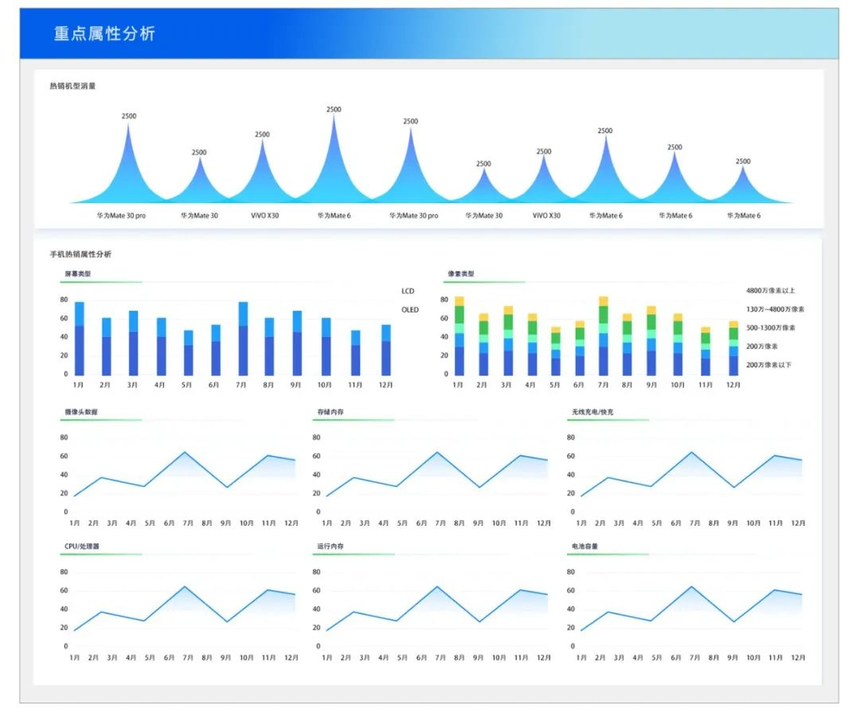Click the 12月 stacked bar in 像素类型 chart
Screen dimensions: 860x725
point(733,348)
